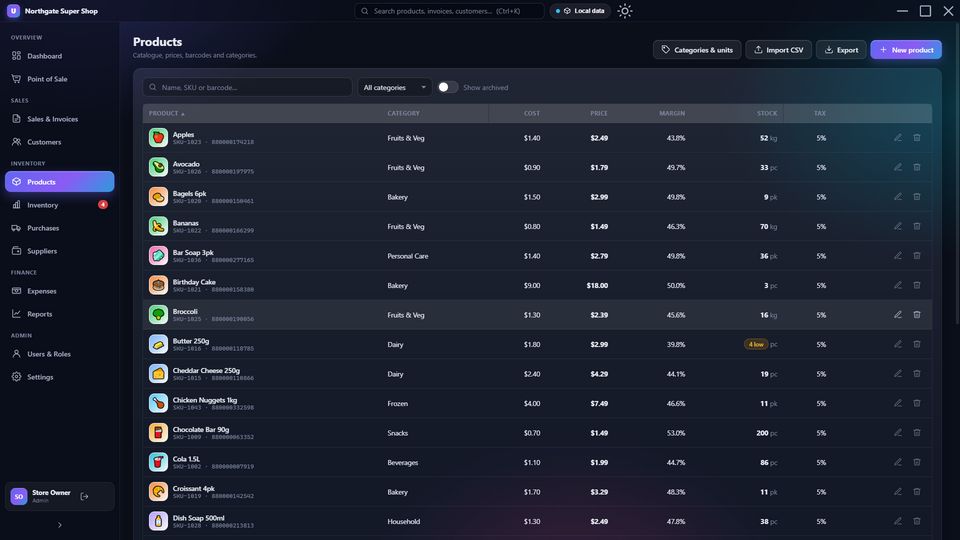The width and height of the screenshot is (960, 540).
Task: Delete the Apples product with the trash icon
Action: click(x=917, y=138)
